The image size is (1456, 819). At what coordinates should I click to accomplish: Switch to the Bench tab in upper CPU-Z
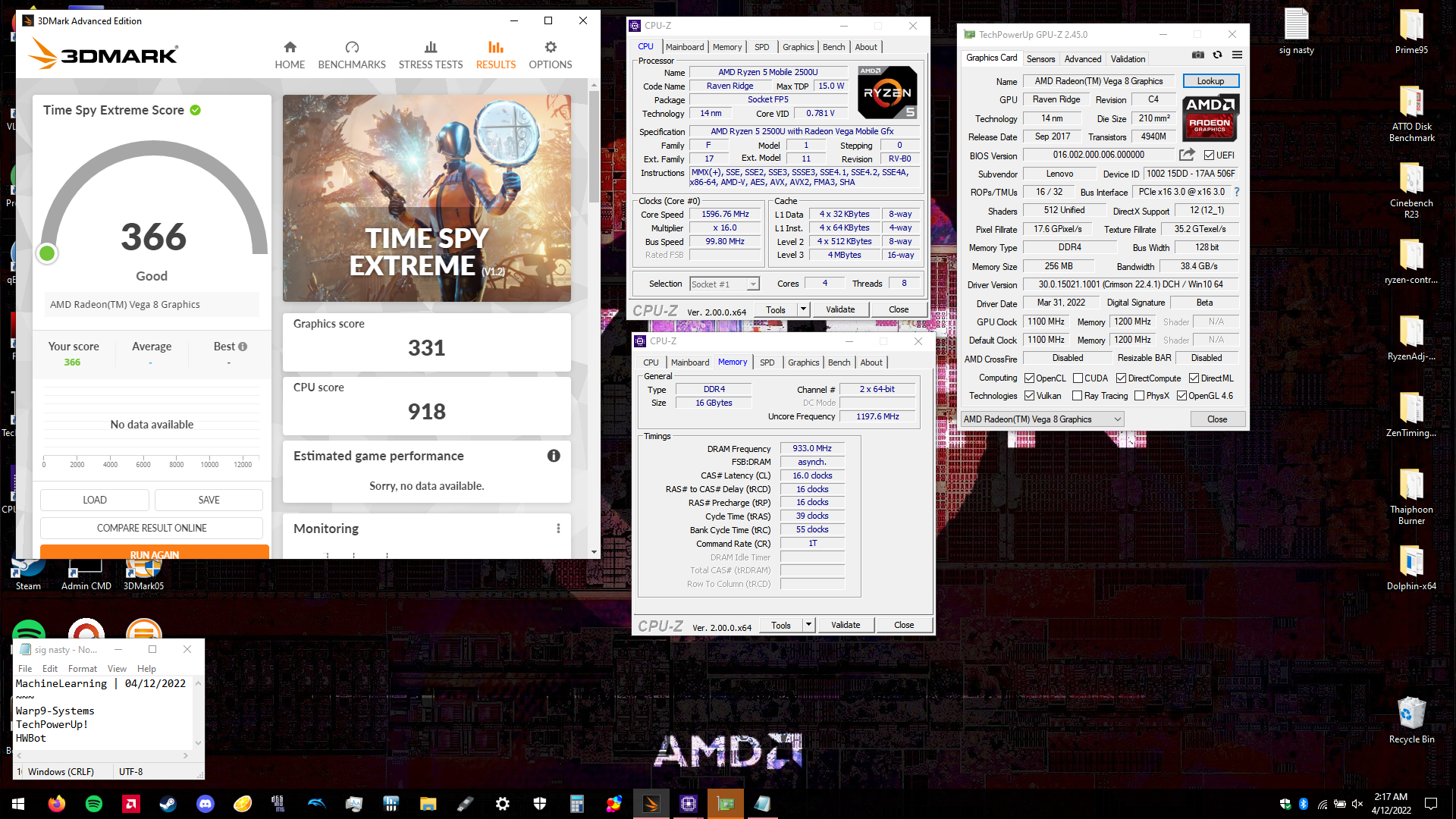(833, 47)
